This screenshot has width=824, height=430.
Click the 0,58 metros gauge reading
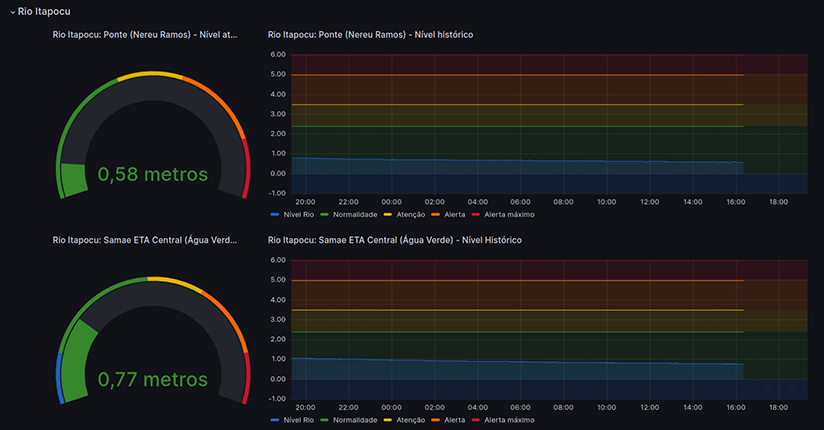(x=153, y=174)
